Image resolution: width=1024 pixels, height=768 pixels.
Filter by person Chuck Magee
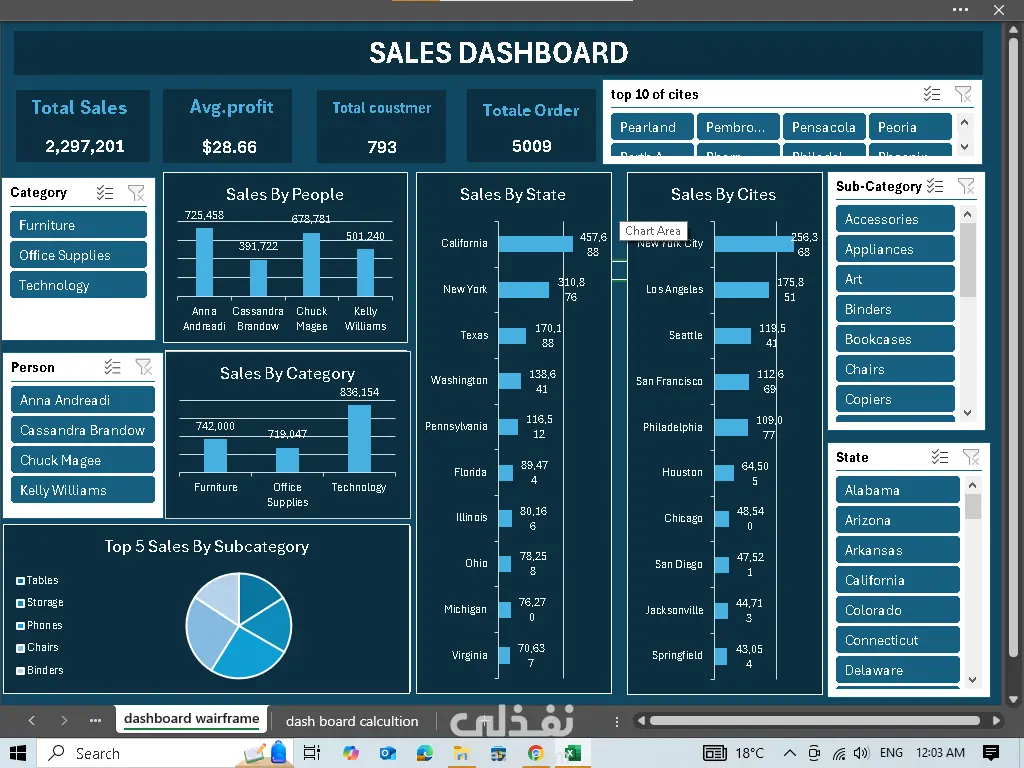pos(83,460)
